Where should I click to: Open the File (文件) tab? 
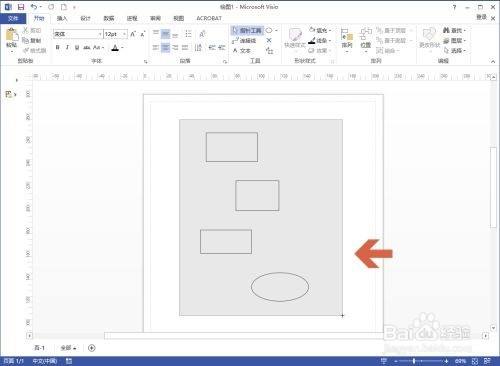tap(13, 18)
